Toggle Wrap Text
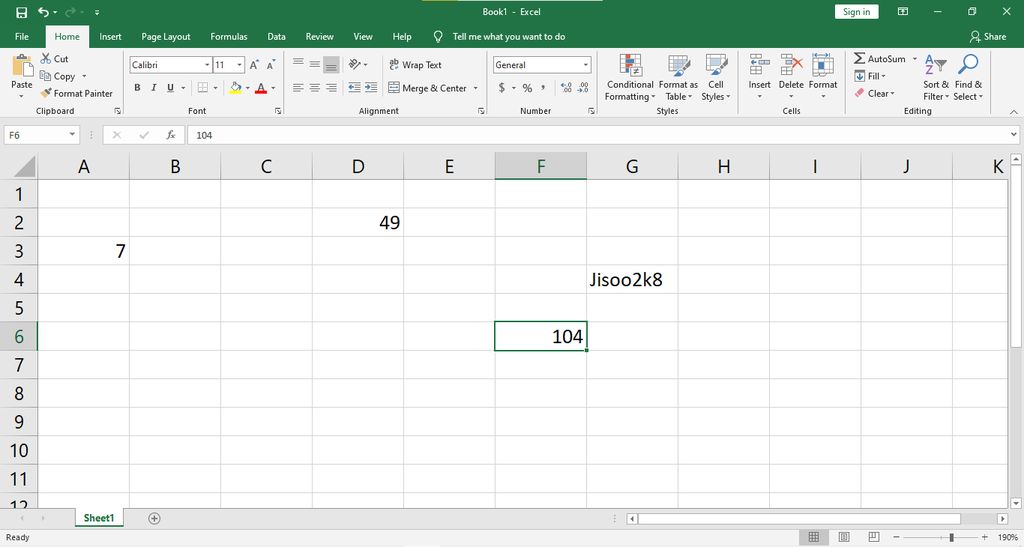 415,65
